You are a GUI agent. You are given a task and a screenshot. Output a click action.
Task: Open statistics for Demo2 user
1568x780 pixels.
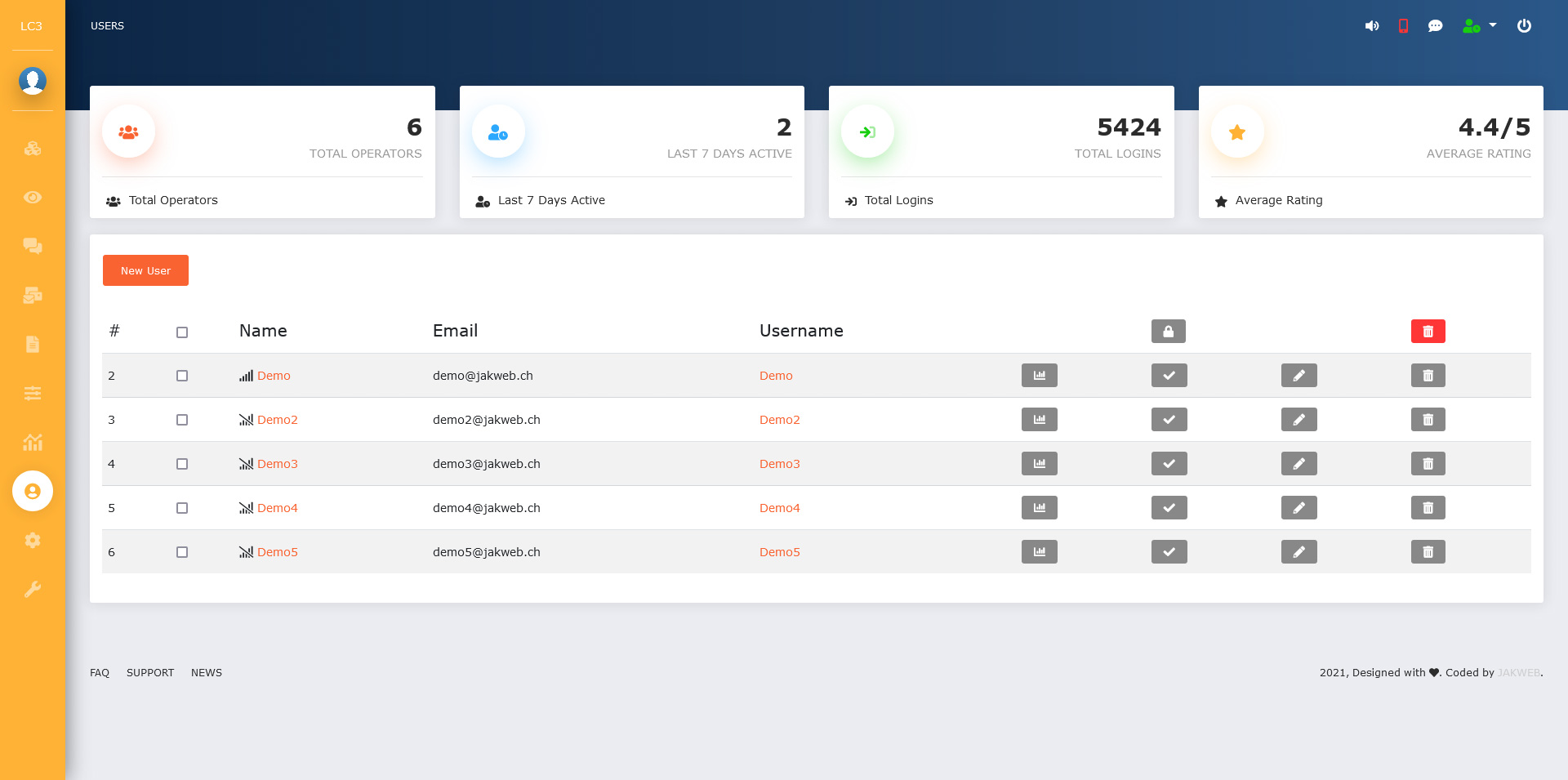click(x=1039, y=420)
